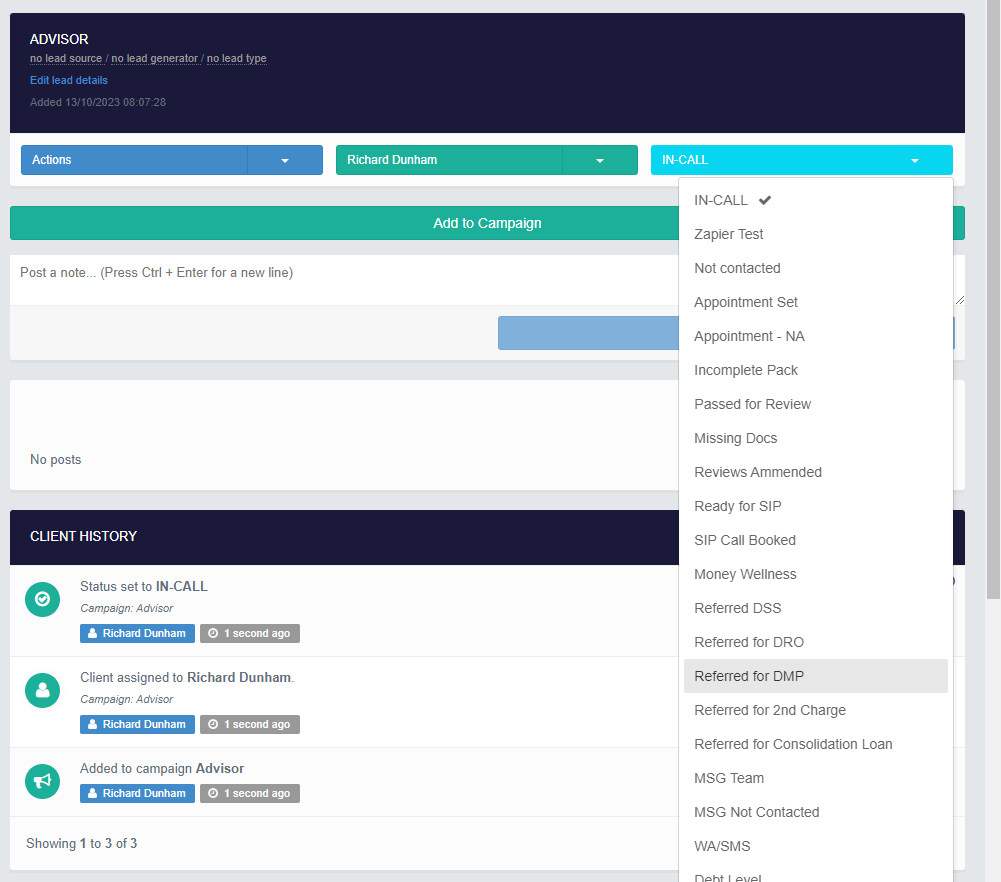Open the Actions dropdown arrow

point(285,160)
